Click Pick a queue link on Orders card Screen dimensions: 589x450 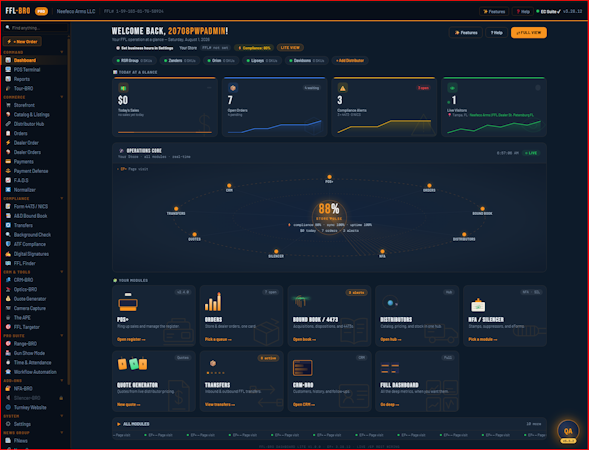[218, 339]
